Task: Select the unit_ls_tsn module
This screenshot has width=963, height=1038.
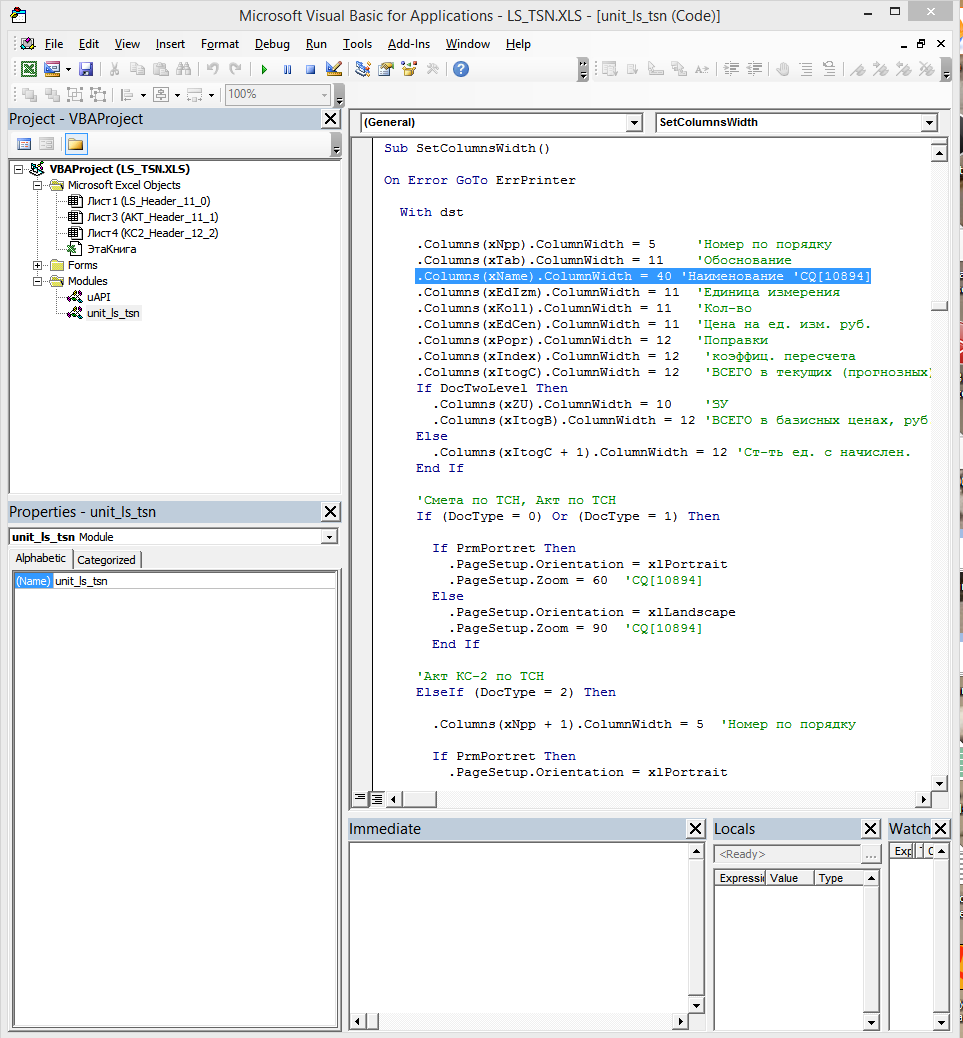Action: (113, 313)
